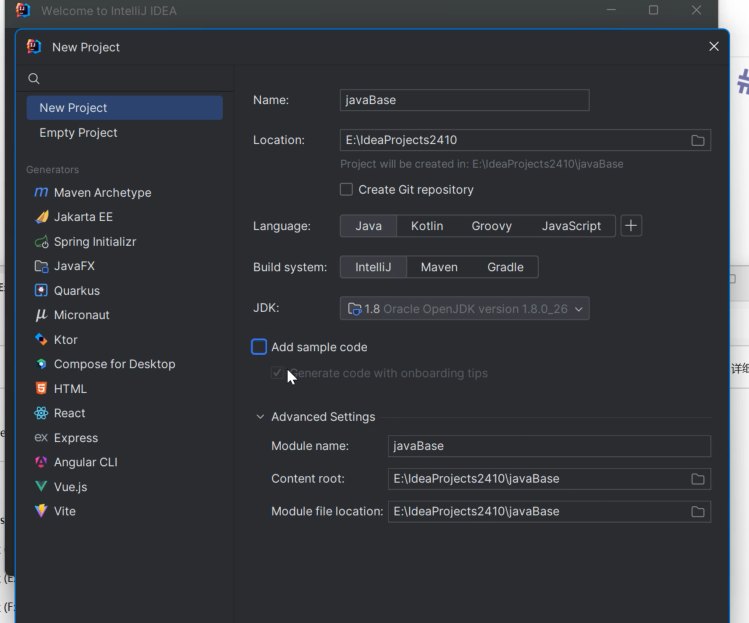Viewport: 749px width, 623px height.
Task: Click the Quarkus generator icon
Action: tap(41, 290)
